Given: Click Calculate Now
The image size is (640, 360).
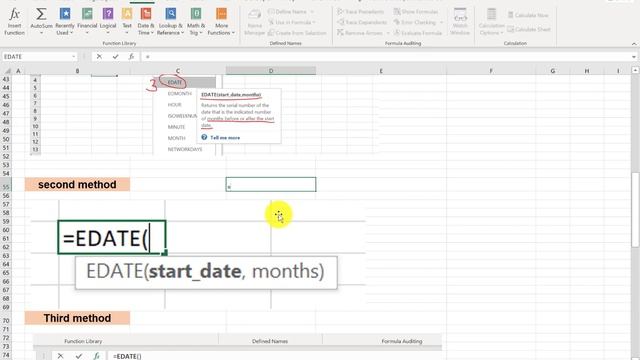Looking at the screenshot, I should tap(528, 15).
